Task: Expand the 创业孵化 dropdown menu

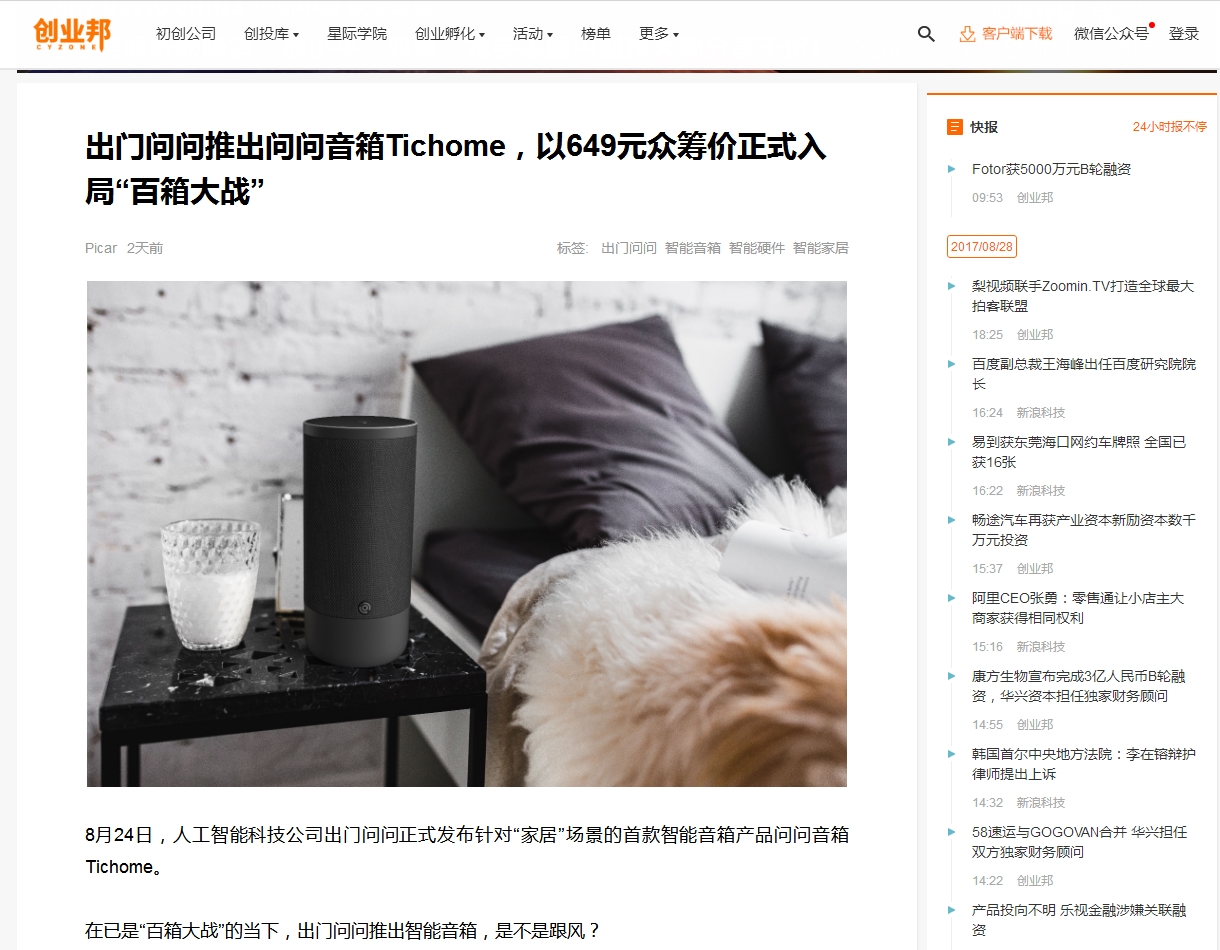Action: (x=450, y=34)
